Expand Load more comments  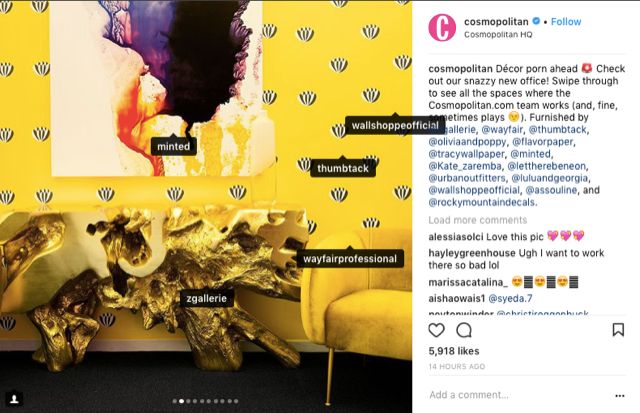coord(478,220)
